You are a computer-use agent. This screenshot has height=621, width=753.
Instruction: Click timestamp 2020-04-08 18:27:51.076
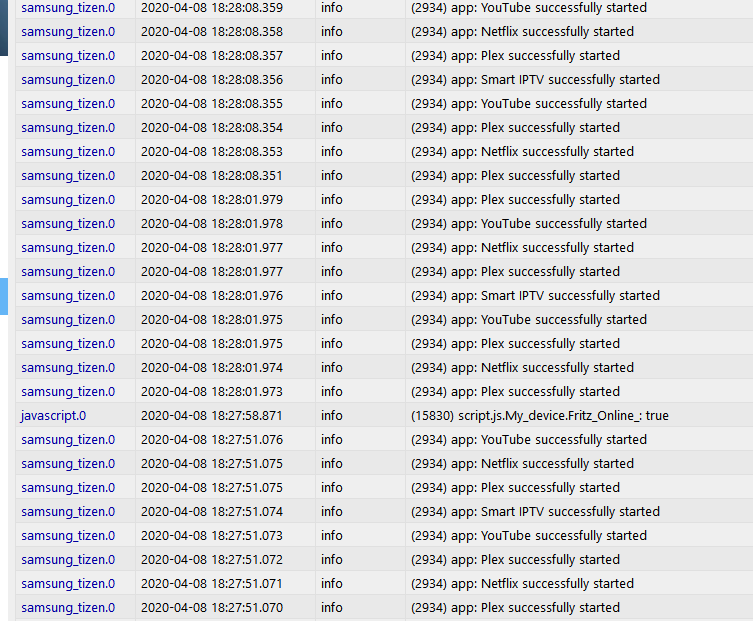212,439
